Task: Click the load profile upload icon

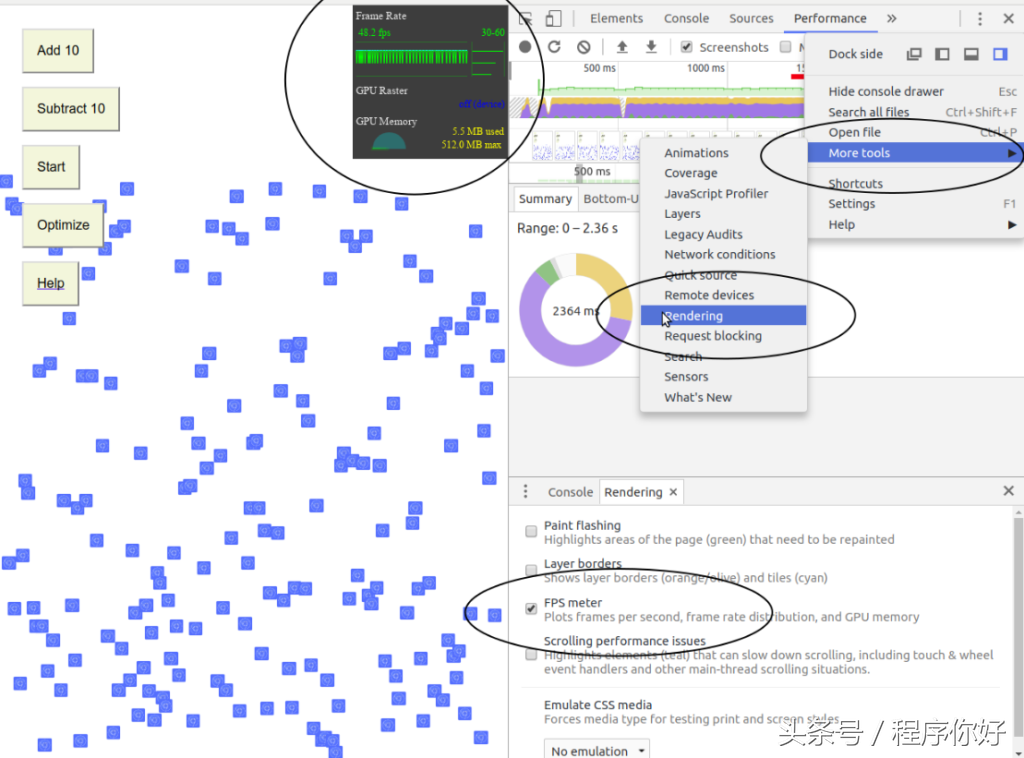Action: 622,47
